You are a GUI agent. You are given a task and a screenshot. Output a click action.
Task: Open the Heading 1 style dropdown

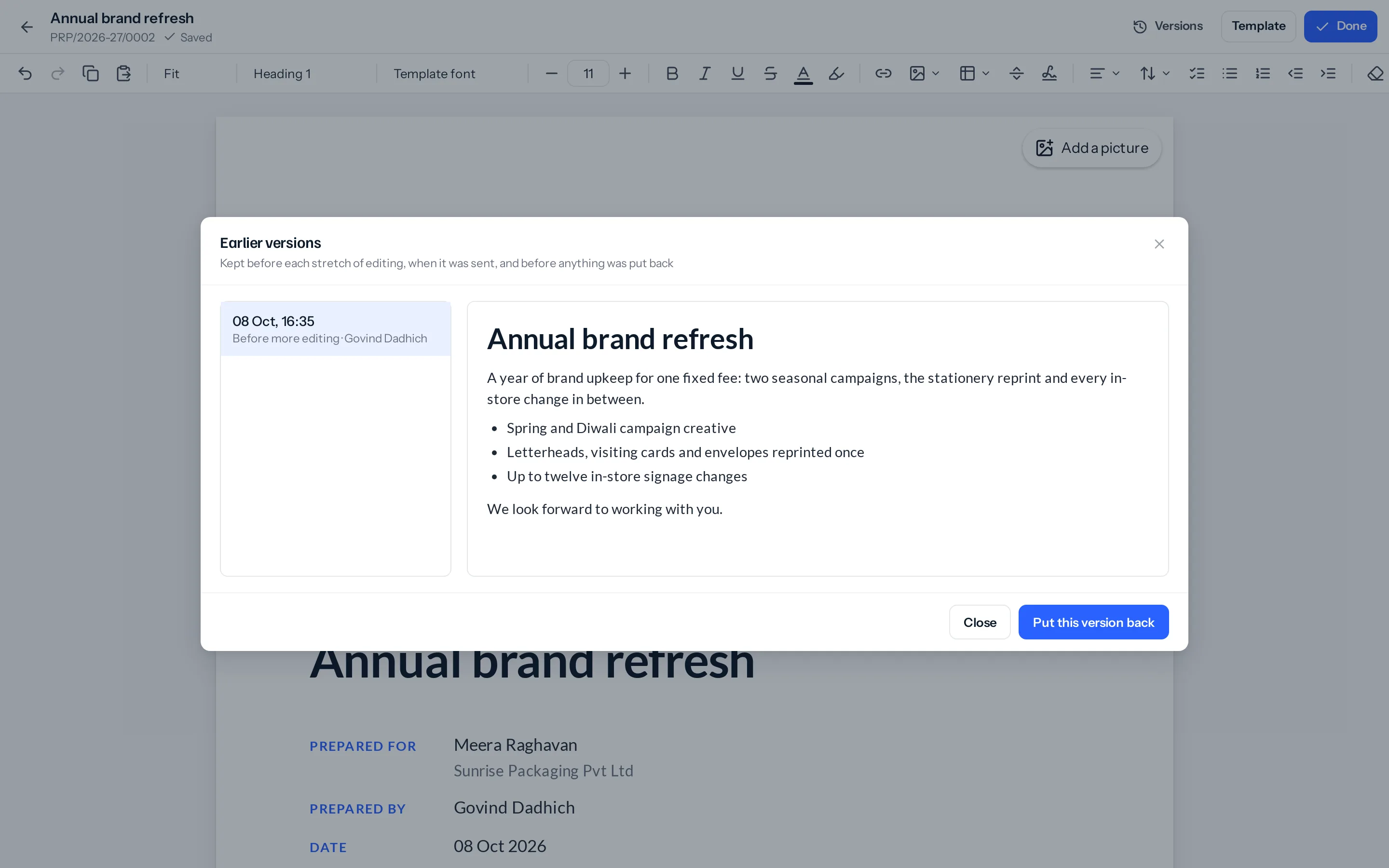click(307, 73)
